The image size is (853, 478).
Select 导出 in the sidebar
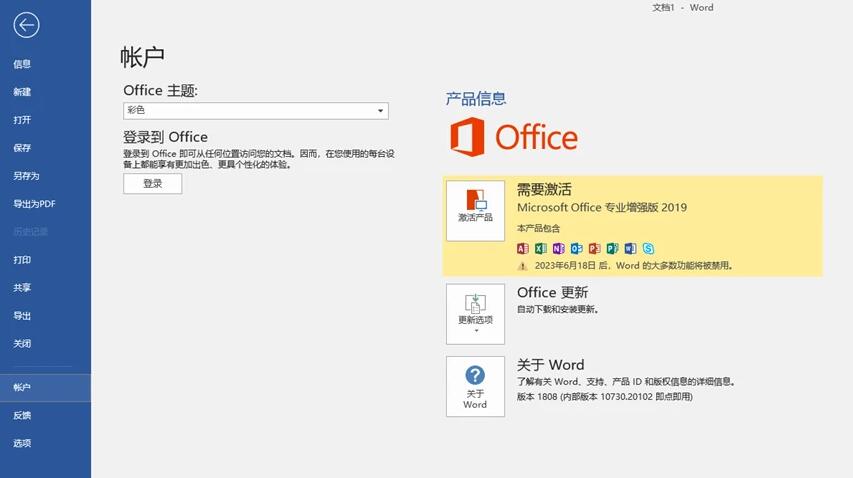(22, 316)
